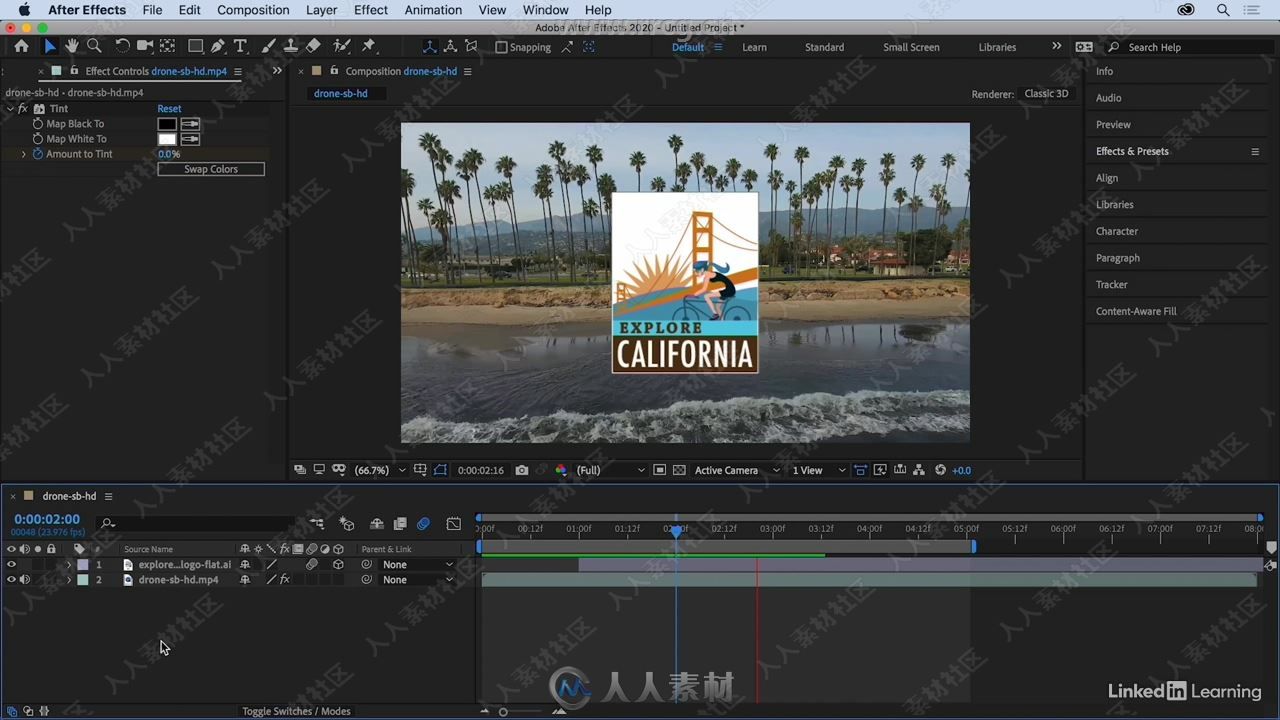This screenshot has width=1280, height=720.
Task: Toggle Tint effect fx switch
Action: [23, 109]
